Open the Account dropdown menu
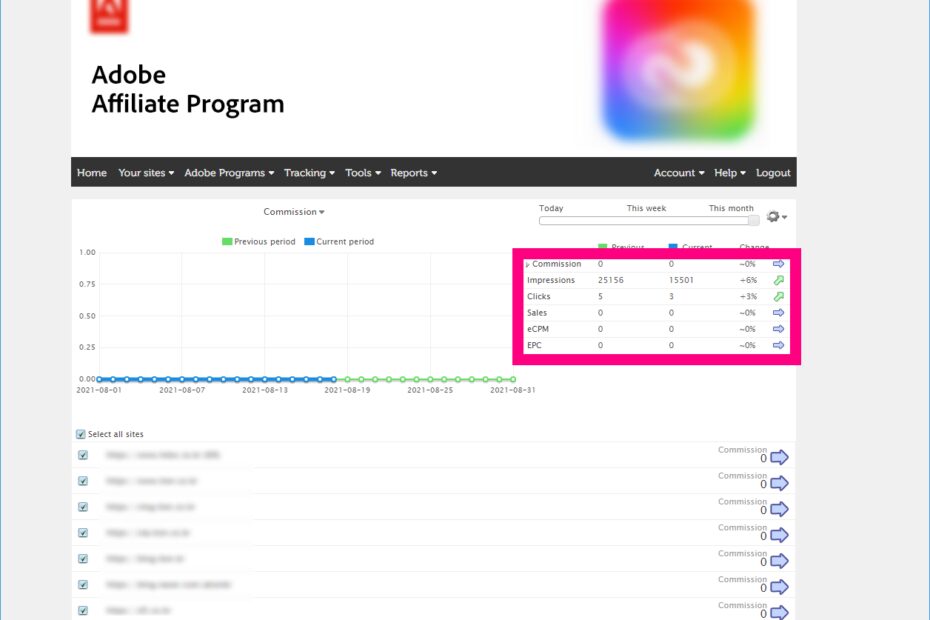This screenshot has height=620, width=930. click(x=679, y=173)
